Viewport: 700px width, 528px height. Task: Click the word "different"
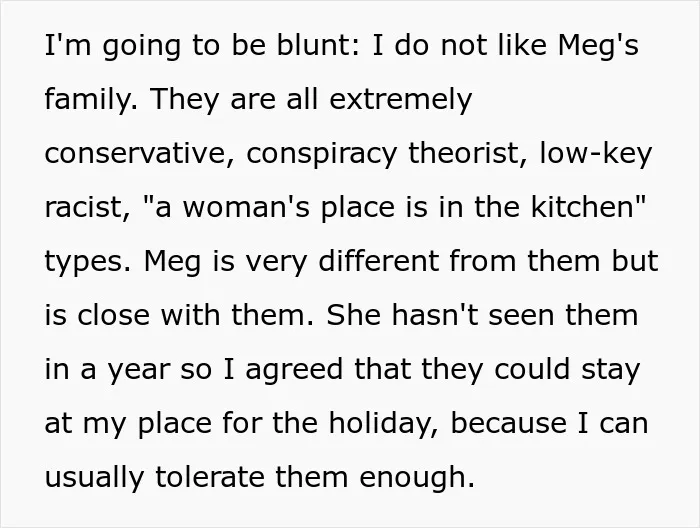point(379,261)
